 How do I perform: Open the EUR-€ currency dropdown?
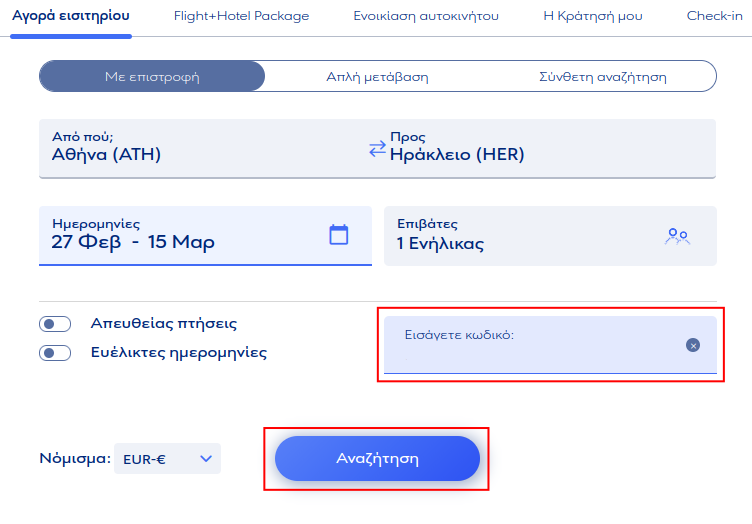coord(167,459)
